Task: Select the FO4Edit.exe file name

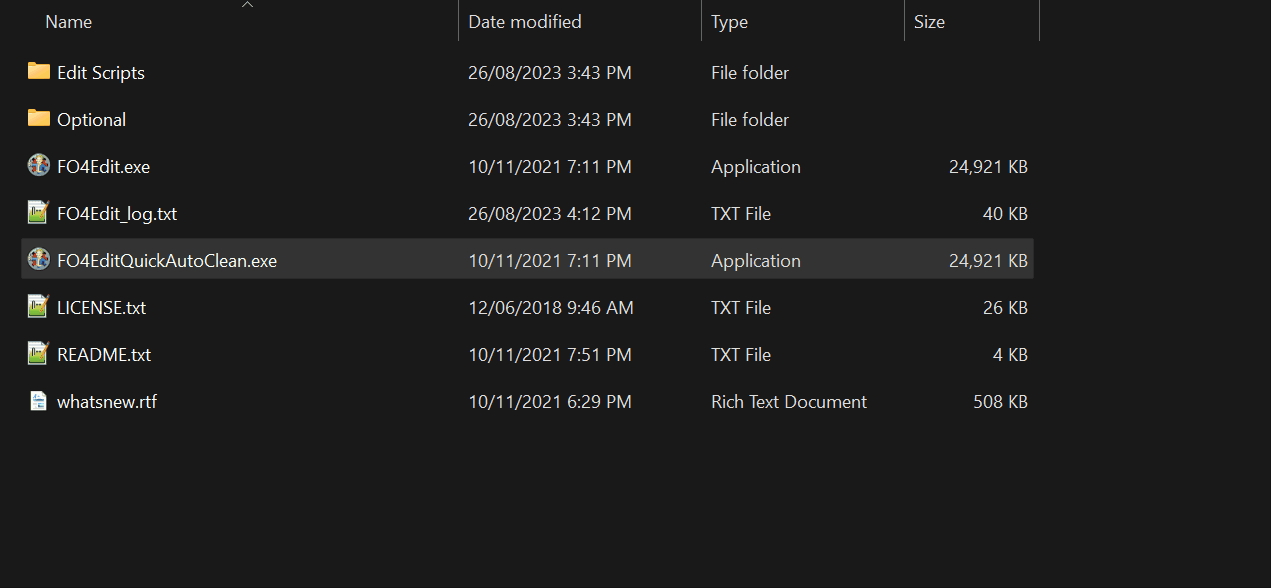Action: pyautogui.click(x=103, y=167)
